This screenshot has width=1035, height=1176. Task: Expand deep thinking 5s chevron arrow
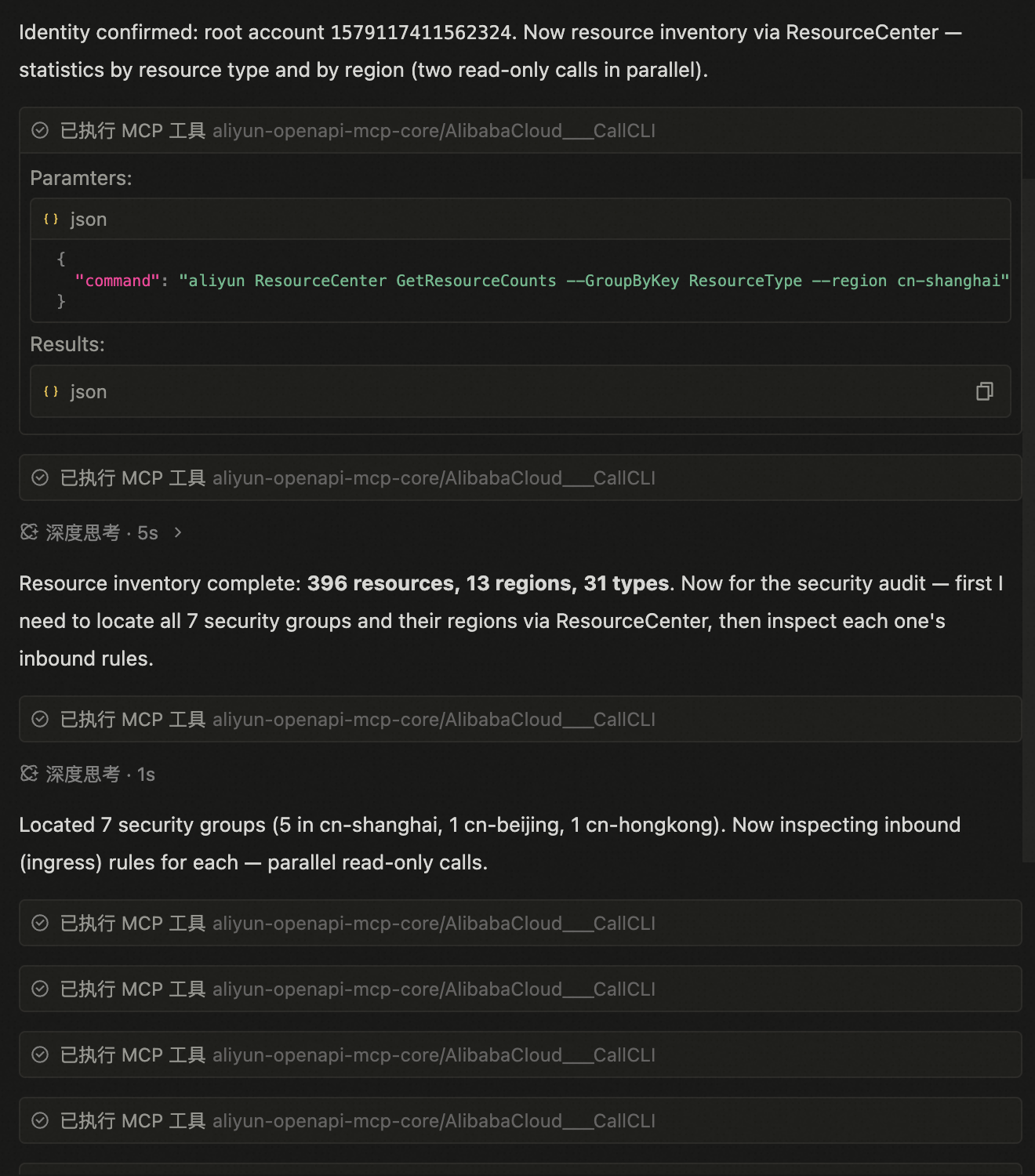[178, 532]
